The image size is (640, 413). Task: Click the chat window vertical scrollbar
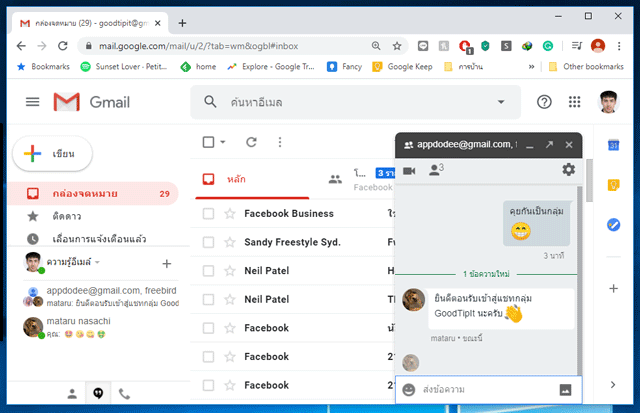point(580,280)
